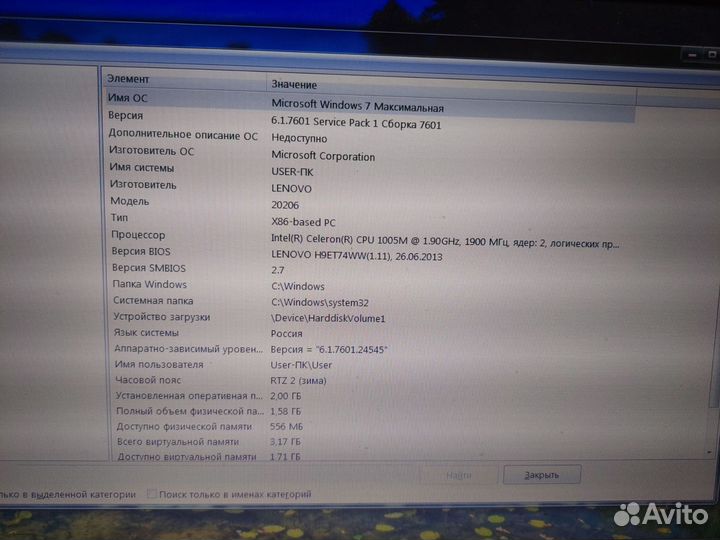The image size is (720, 540).
Task: Click the Элемент column header
Action: (185, 79)
